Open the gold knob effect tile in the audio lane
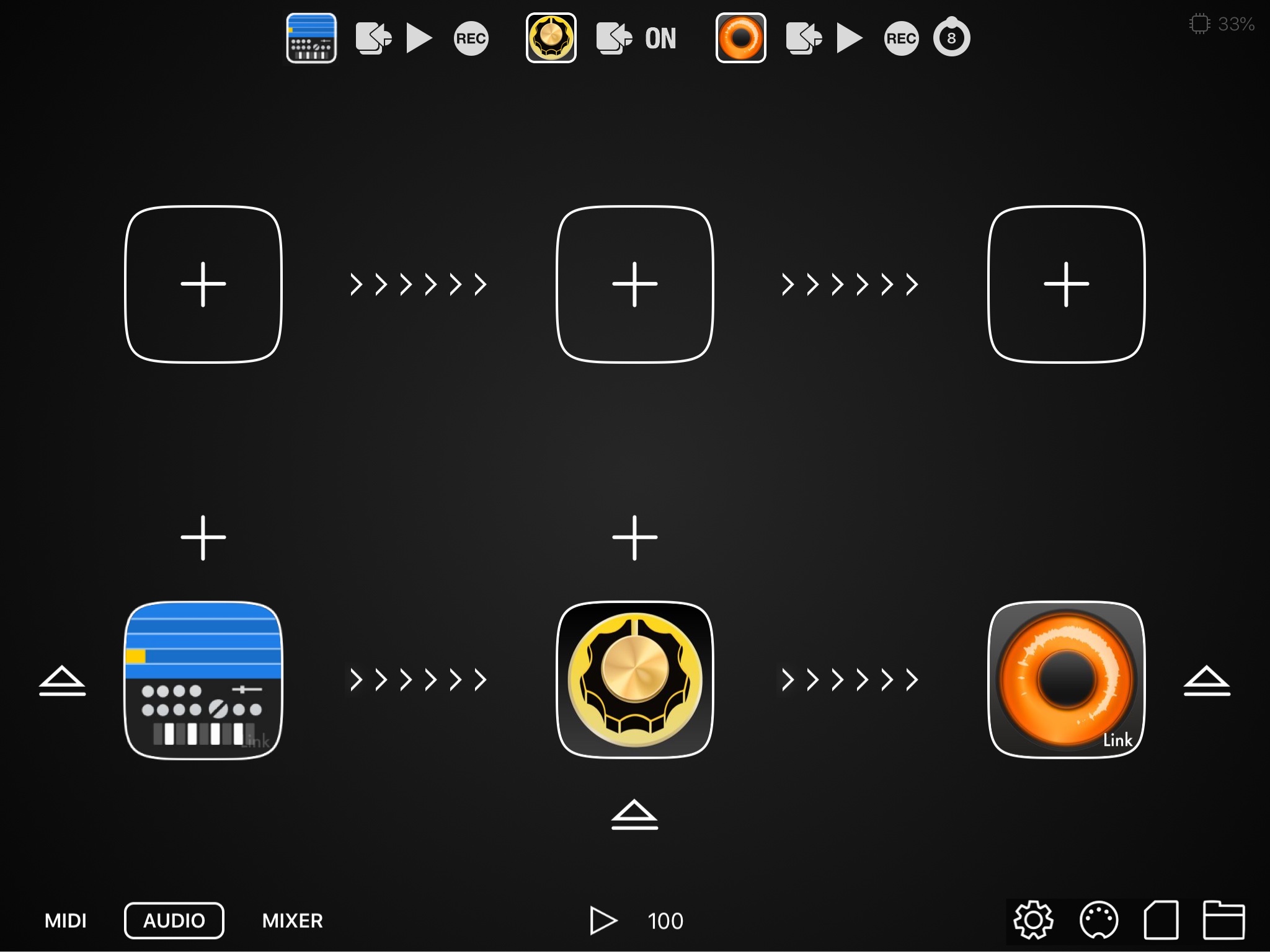The image size is (1270, 952). tap(635, 680)
